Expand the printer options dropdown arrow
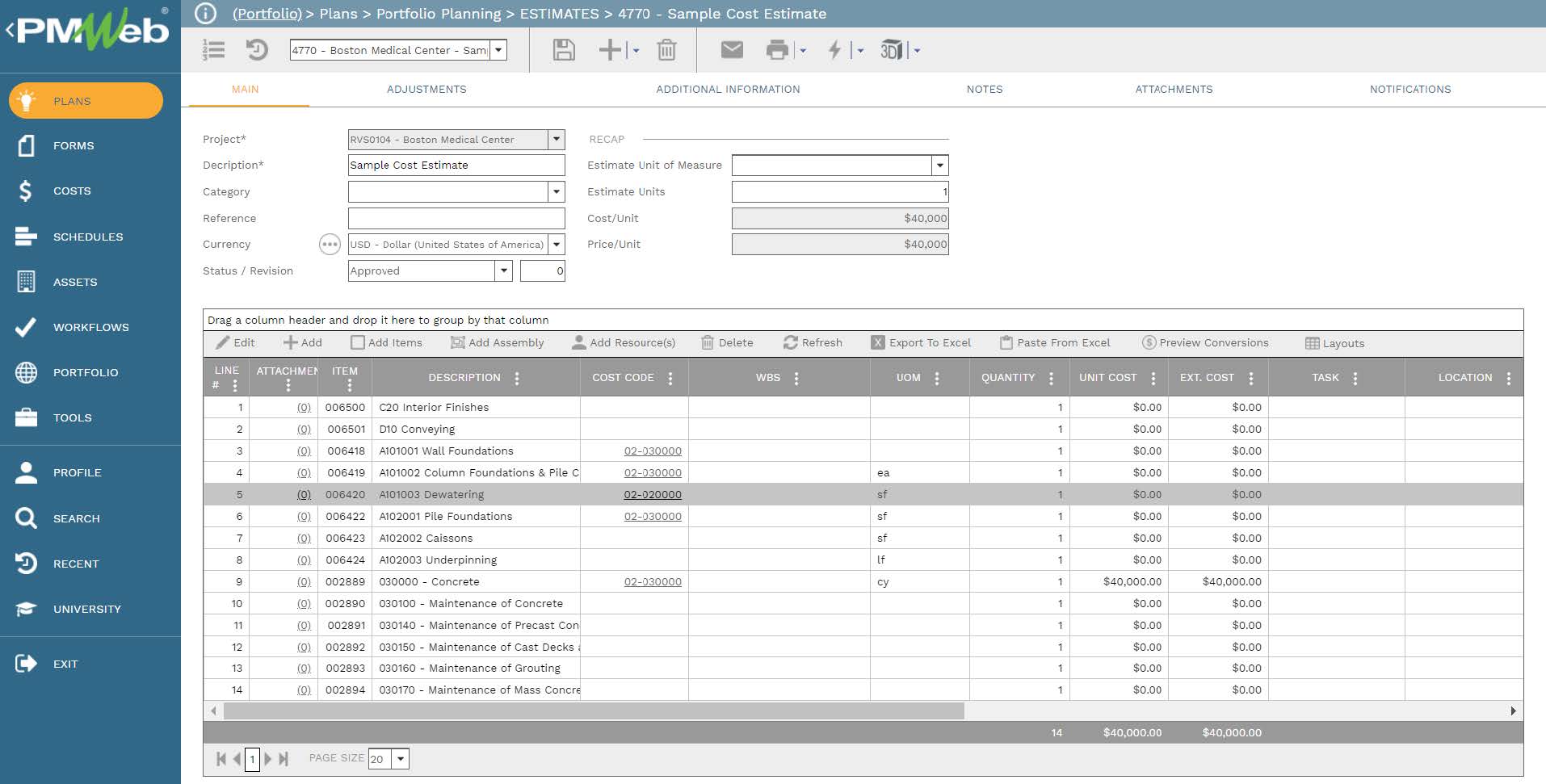1546x784 pixels. pos(803,51)
